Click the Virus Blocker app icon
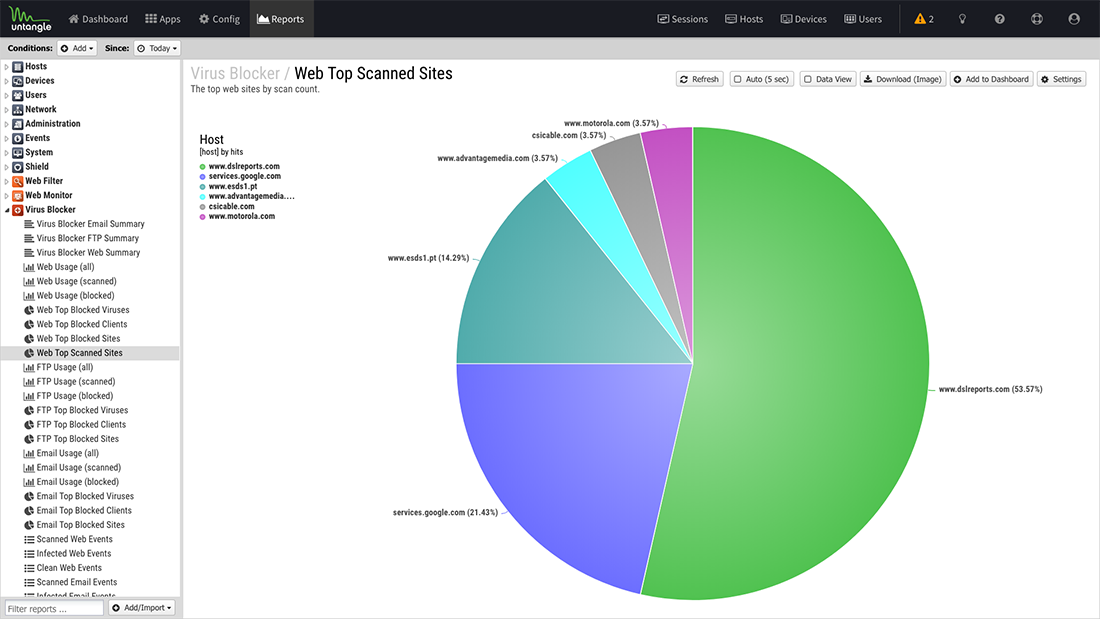1100x619 pixels. pyautogui.click(x=18, y=210)
